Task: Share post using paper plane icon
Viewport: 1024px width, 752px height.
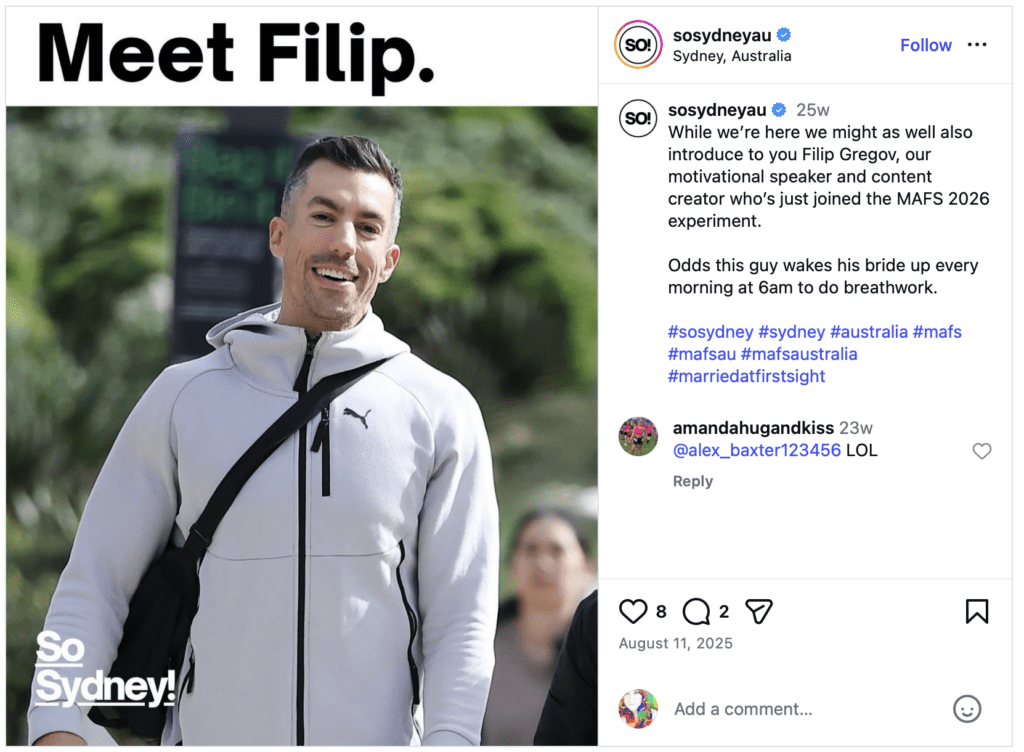Action: 759,612
